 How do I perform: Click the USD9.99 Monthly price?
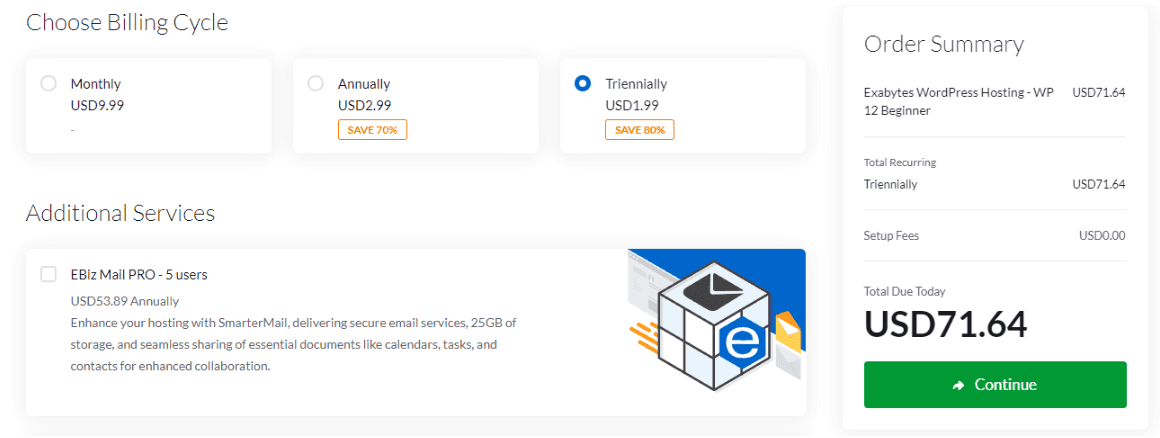98,105
